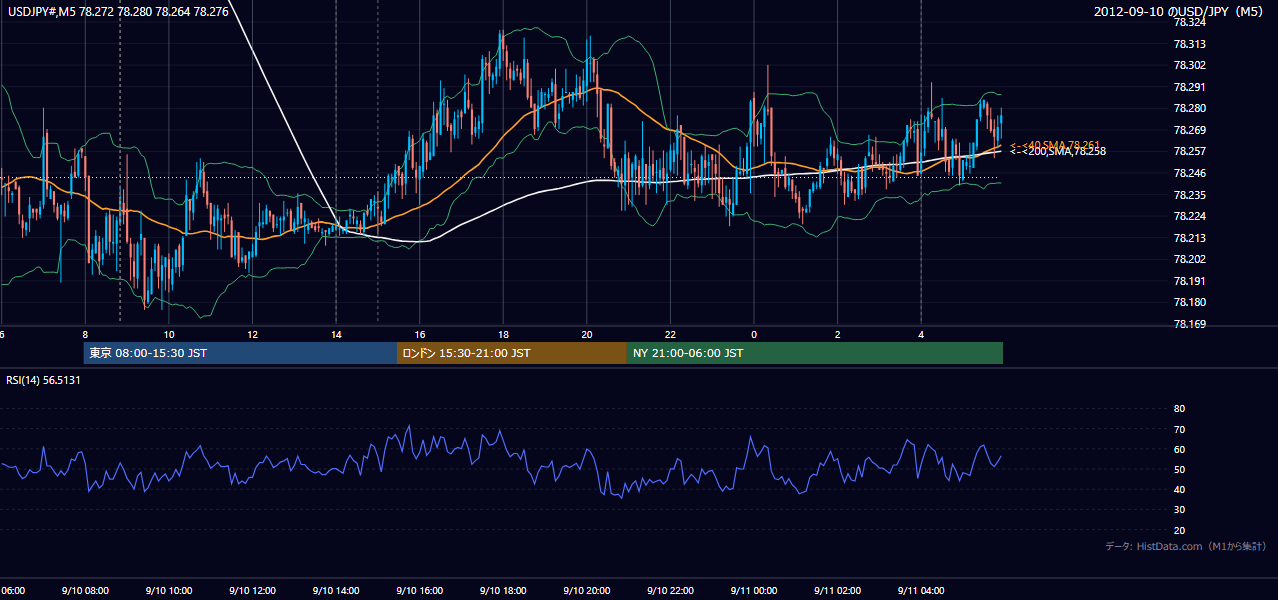Click bottom time label 9/11 02:00
Viewport: 1278px width, 600px height.
pos(837,591)
